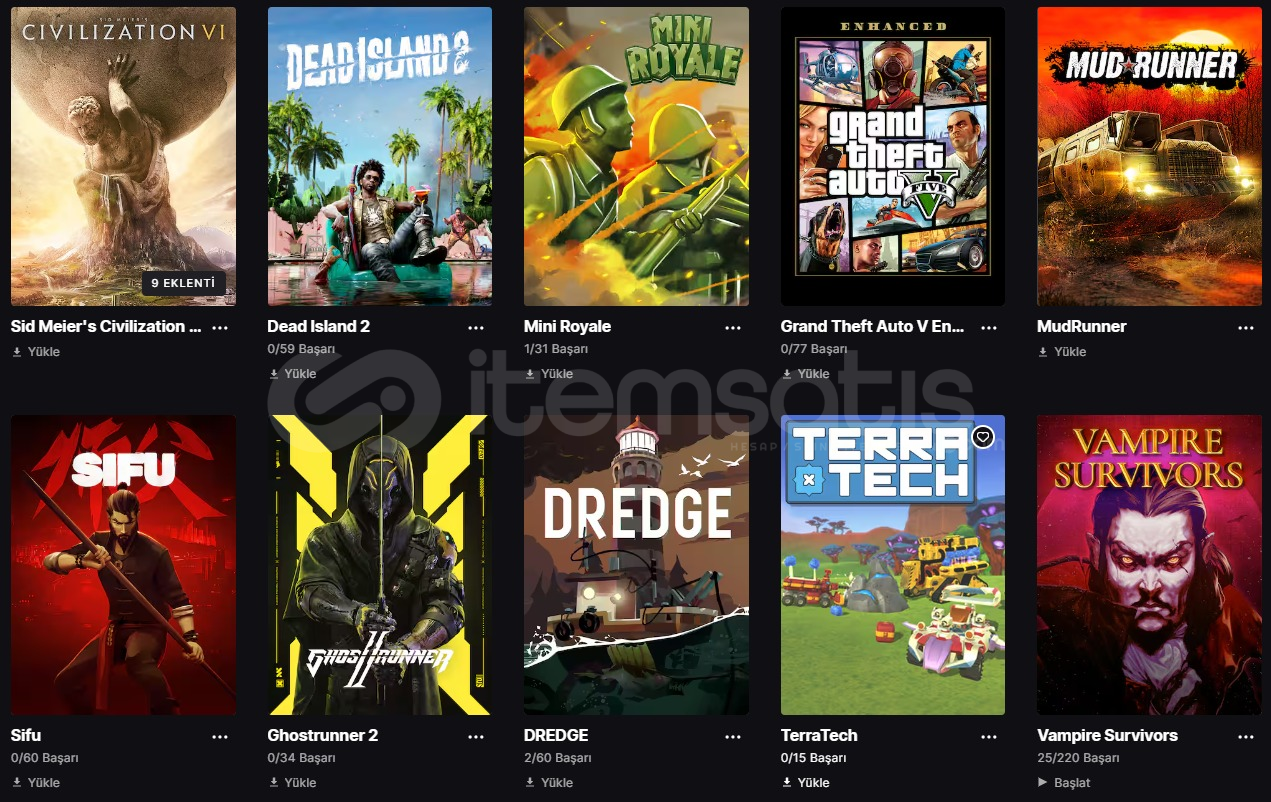
Task: Open the three-dot menu for Sifu
Action: tap(220, 736)
